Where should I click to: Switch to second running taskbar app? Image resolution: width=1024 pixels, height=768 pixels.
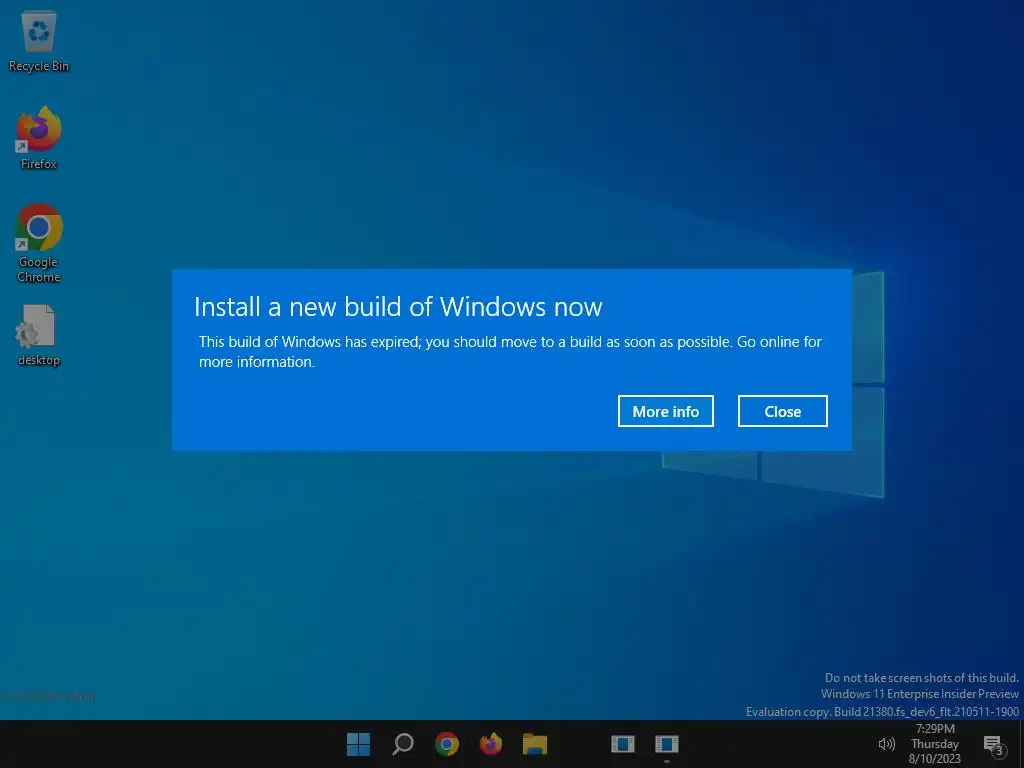click(667, 744)
